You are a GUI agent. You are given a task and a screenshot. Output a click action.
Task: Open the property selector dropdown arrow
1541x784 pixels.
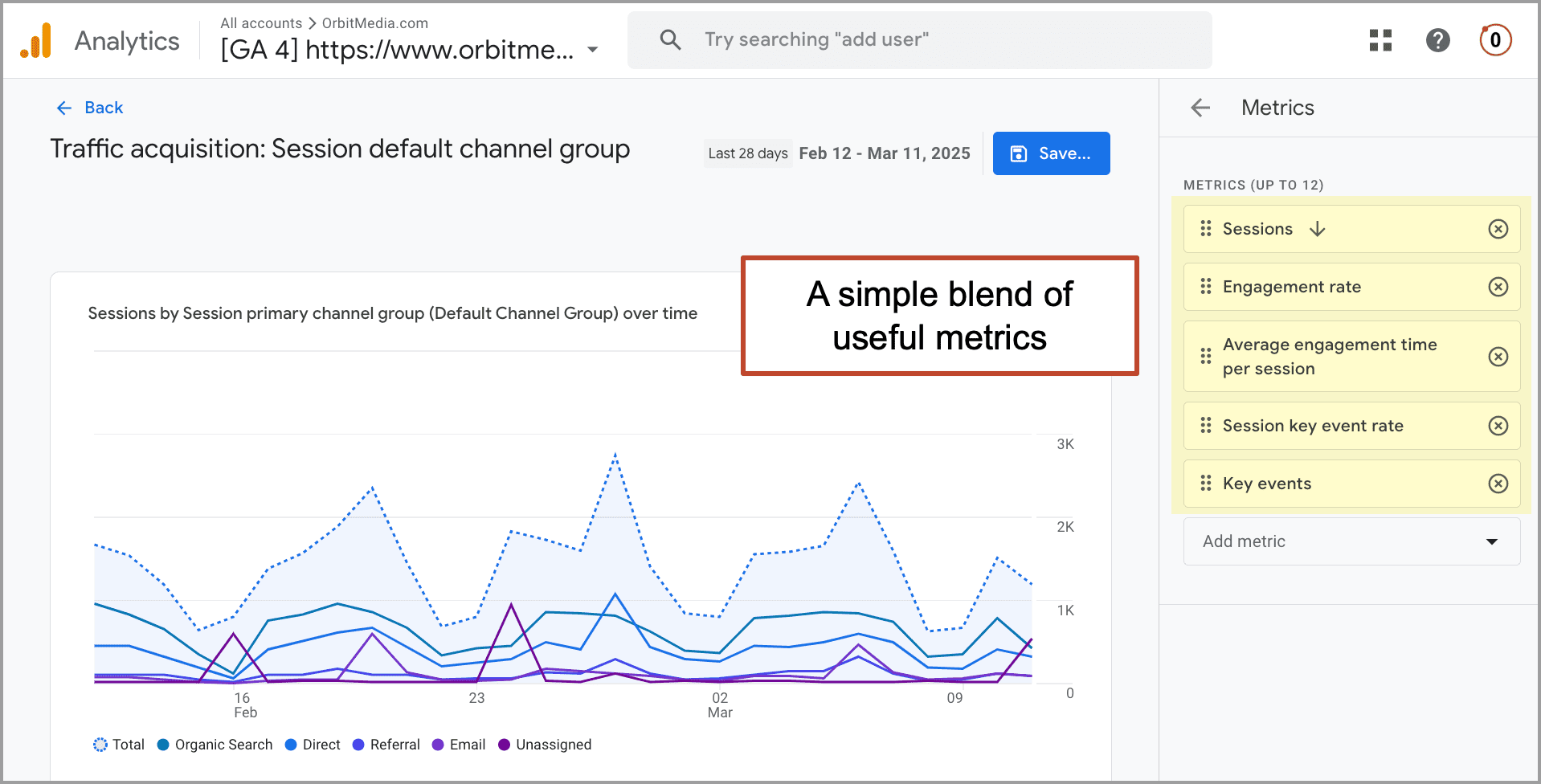pos(593,50)
